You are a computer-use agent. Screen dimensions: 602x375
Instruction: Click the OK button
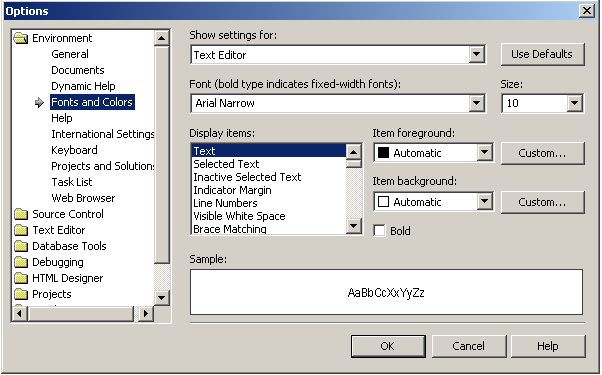(388, 346)
